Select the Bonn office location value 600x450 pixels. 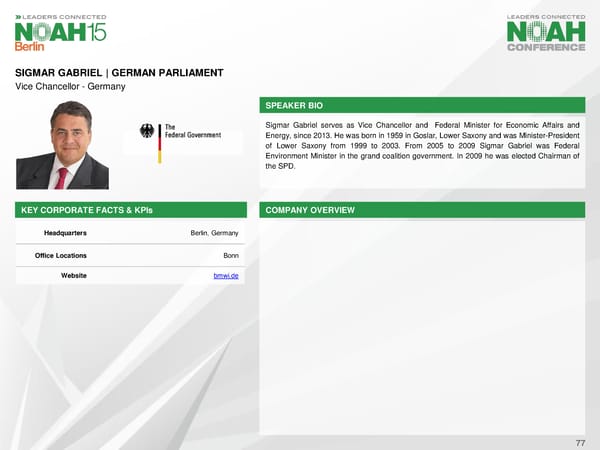230,255
